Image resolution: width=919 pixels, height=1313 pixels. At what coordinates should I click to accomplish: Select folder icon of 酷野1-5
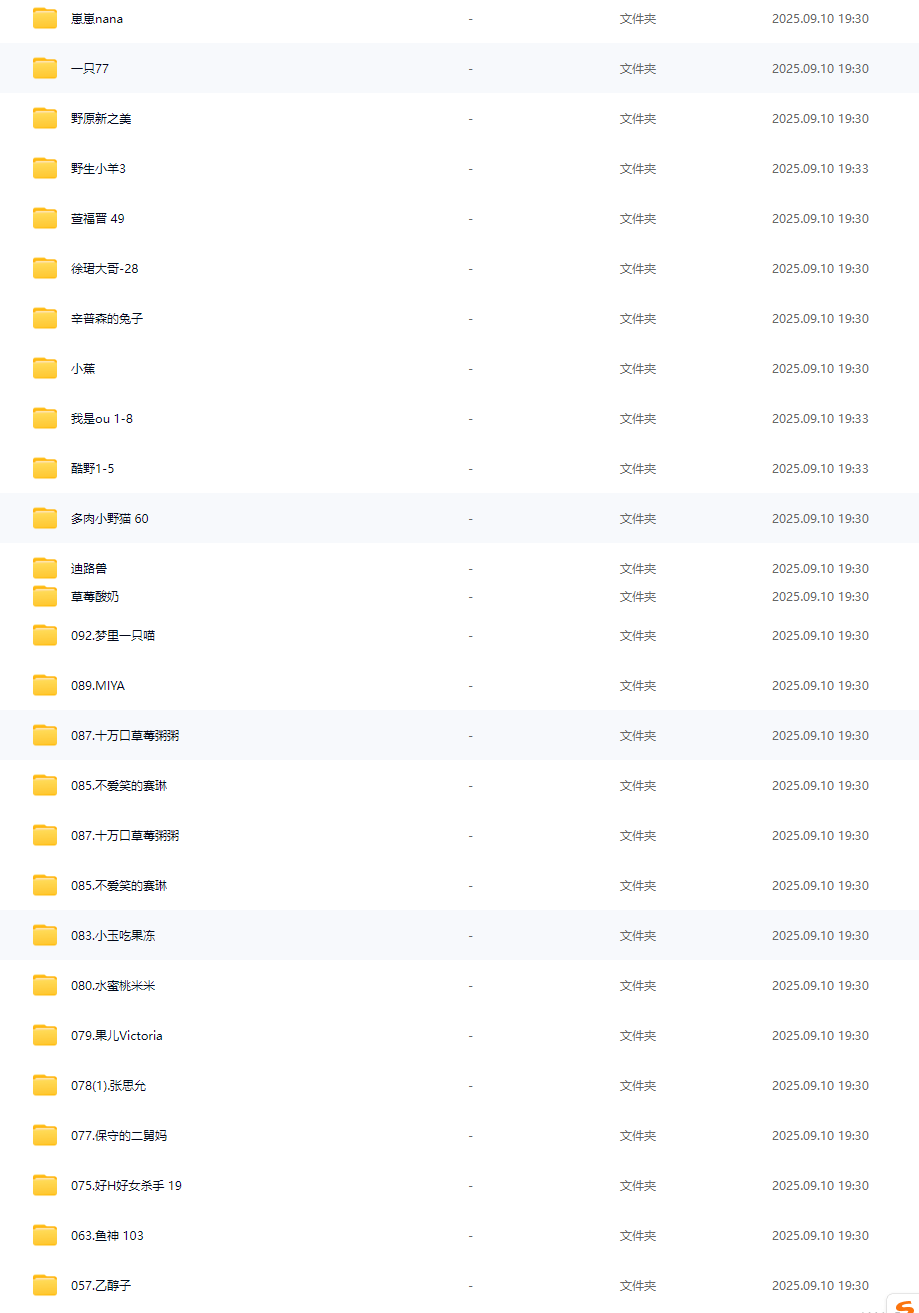[45, 468]
